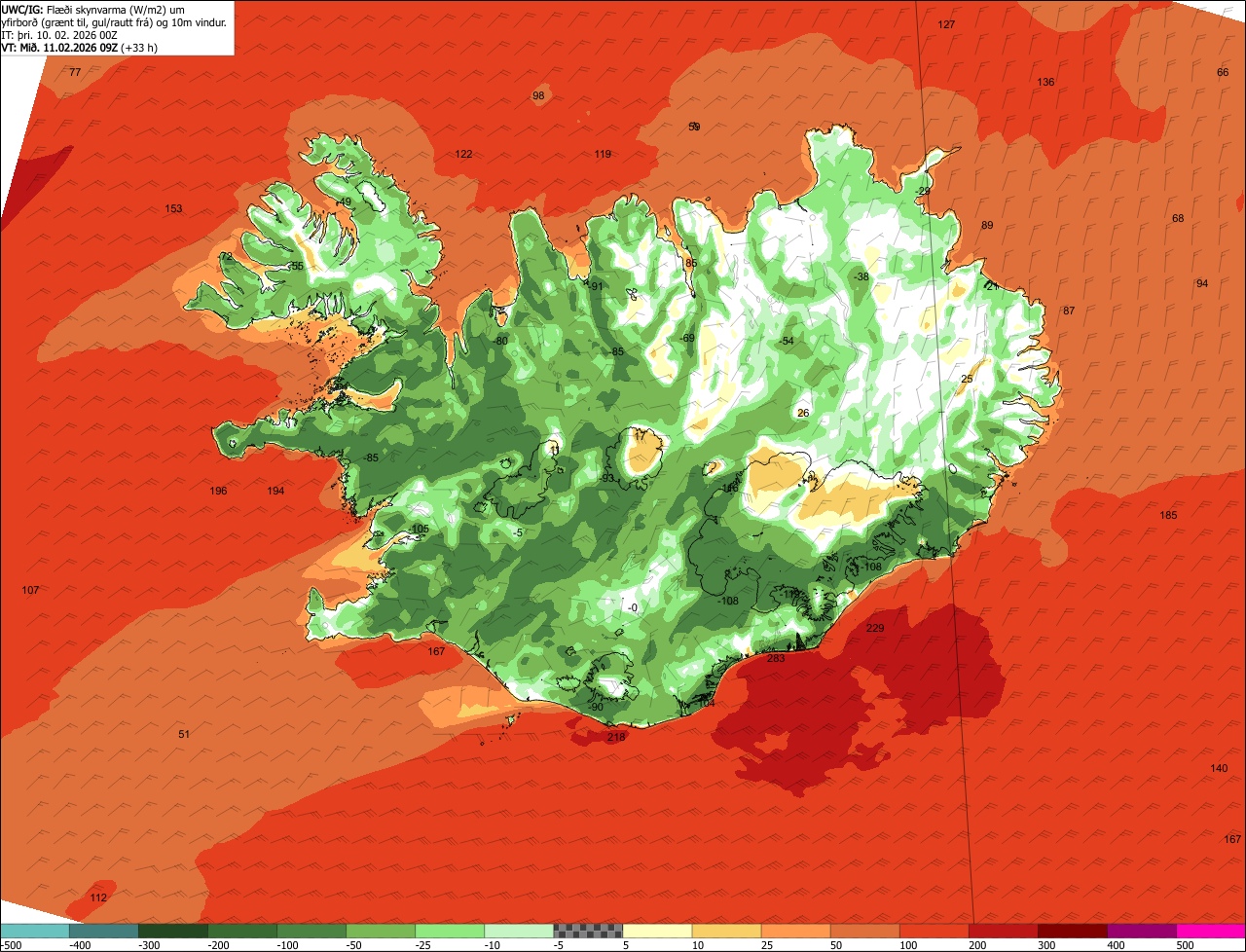Click the map value '112' at bottom-left

point(98,898)
